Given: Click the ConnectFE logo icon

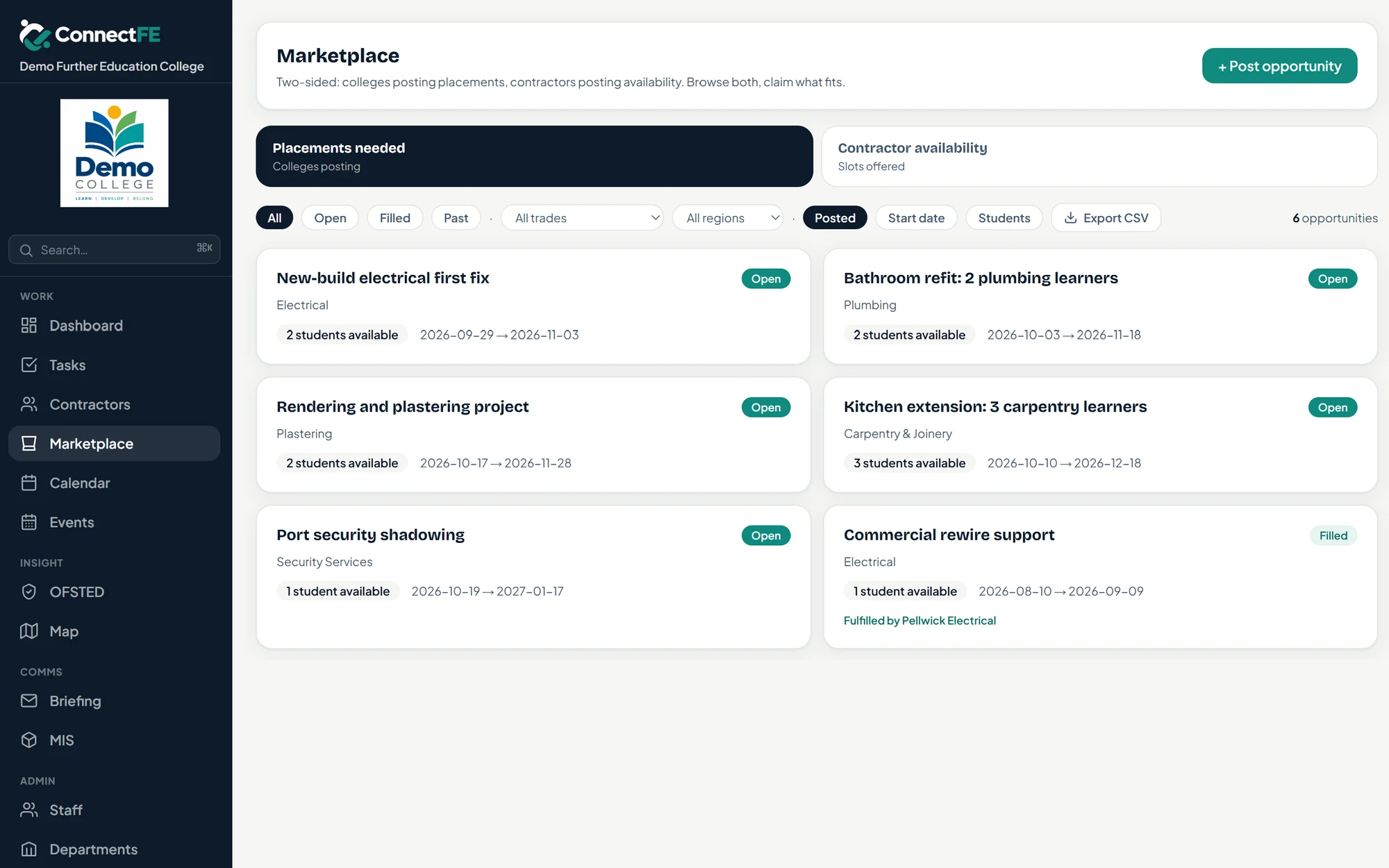Looking at the screenshot, I should tap(35, 35).
